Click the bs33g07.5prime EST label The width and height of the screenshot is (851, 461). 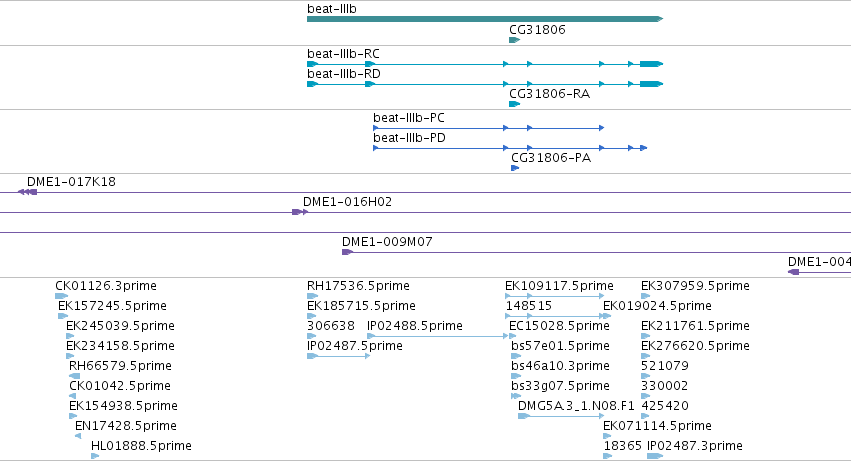tap(560, 386)
